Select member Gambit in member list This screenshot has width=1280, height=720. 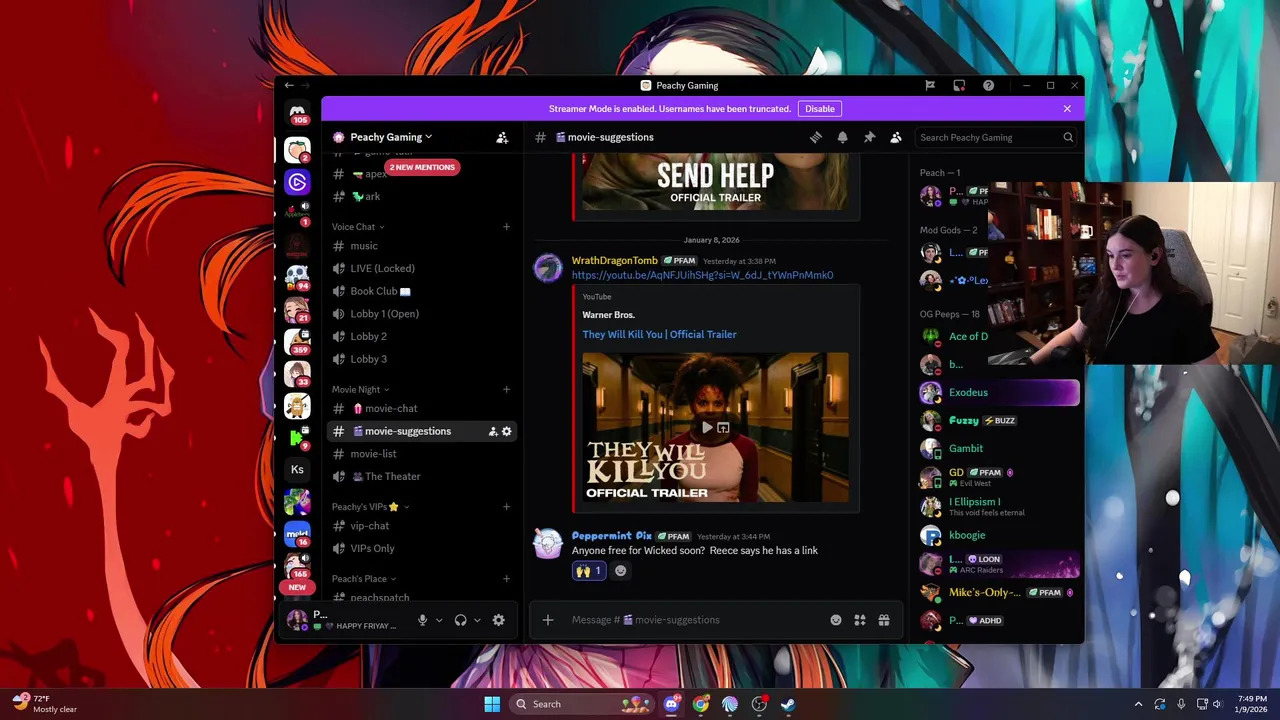pyautogui.click(x=998, y=448)
